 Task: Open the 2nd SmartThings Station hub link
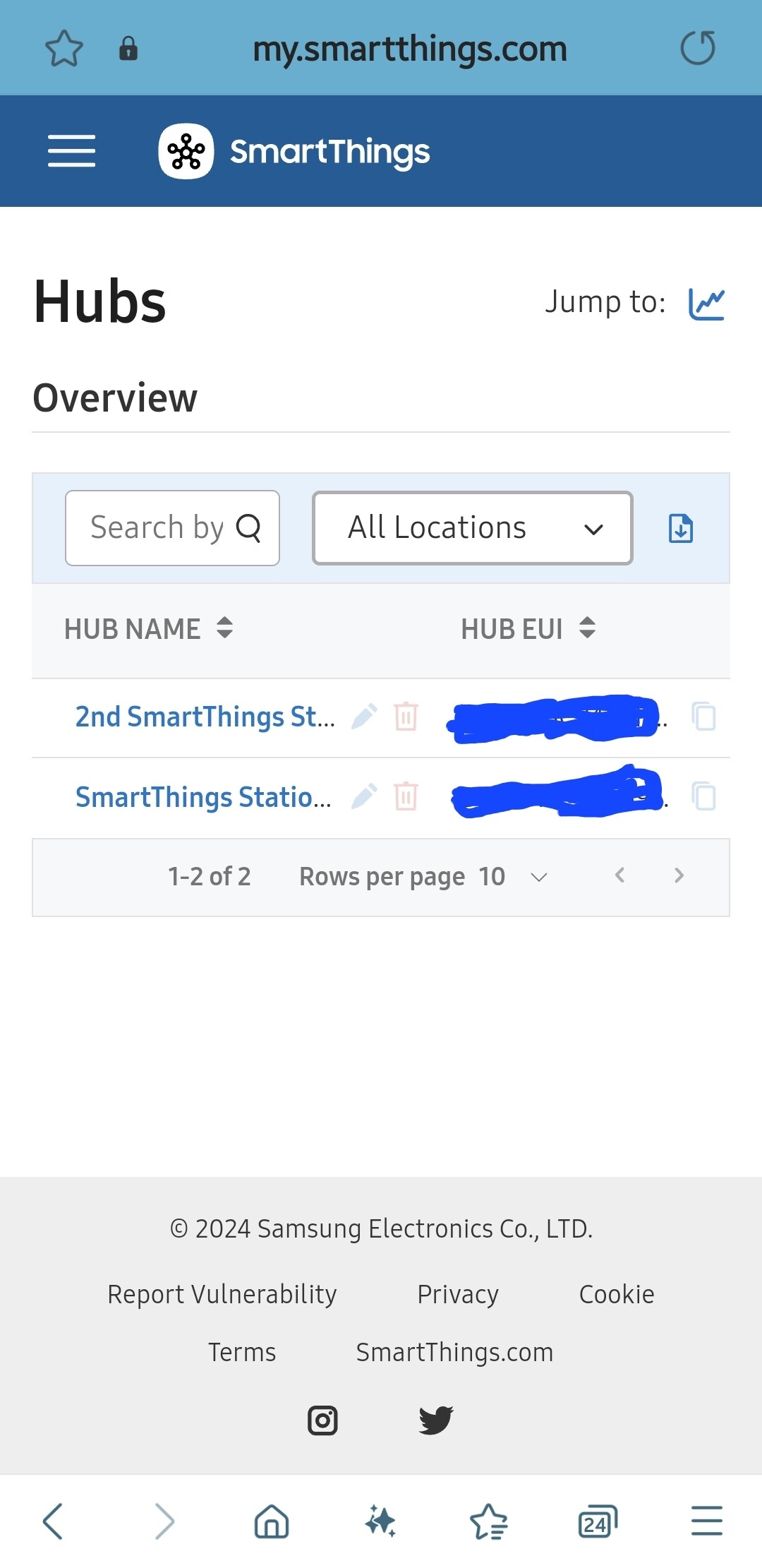pyautogui.click(x=205, y=717)
